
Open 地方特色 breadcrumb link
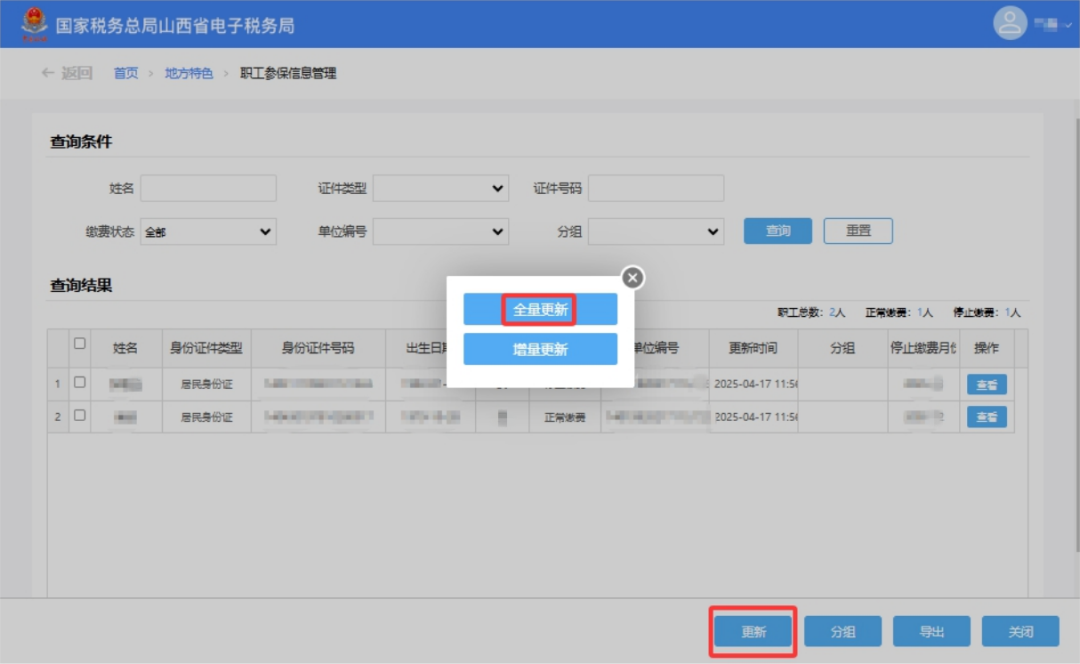click(189, 73)
